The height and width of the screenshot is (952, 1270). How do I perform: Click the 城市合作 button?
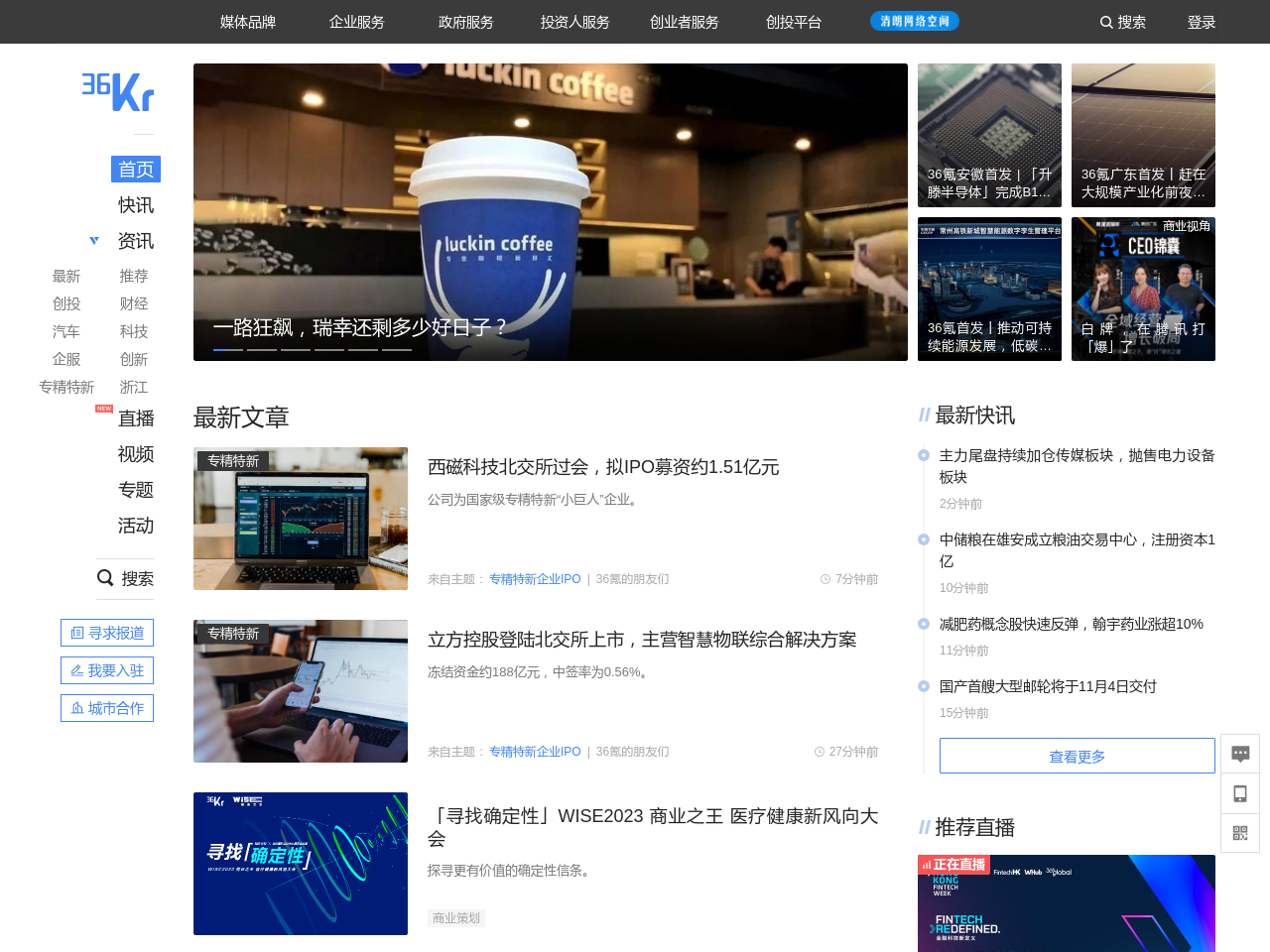click(x=107, y=708)
